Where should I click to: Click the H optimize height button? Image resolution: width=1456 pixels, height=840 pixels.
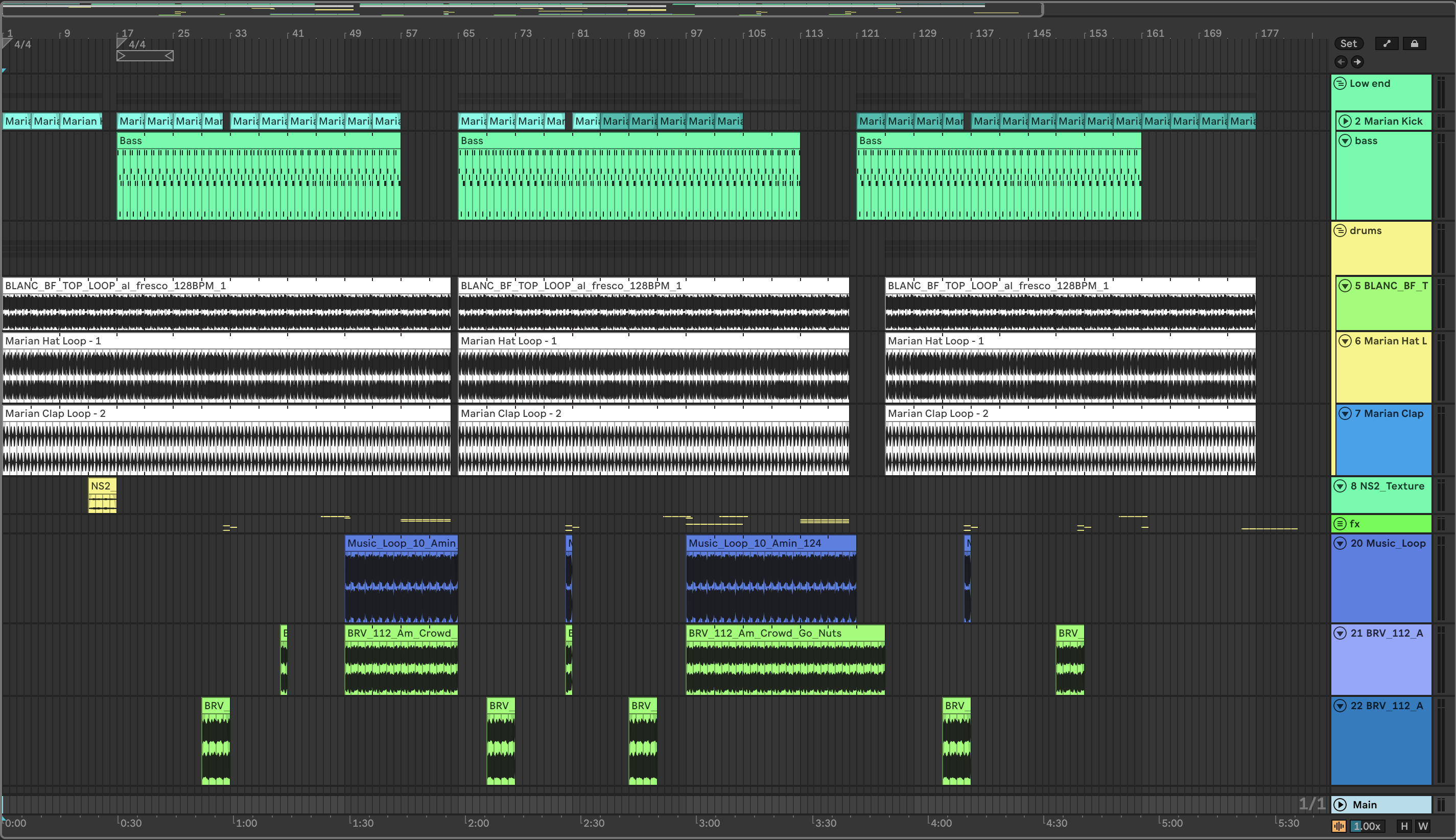pos(1404,826)
